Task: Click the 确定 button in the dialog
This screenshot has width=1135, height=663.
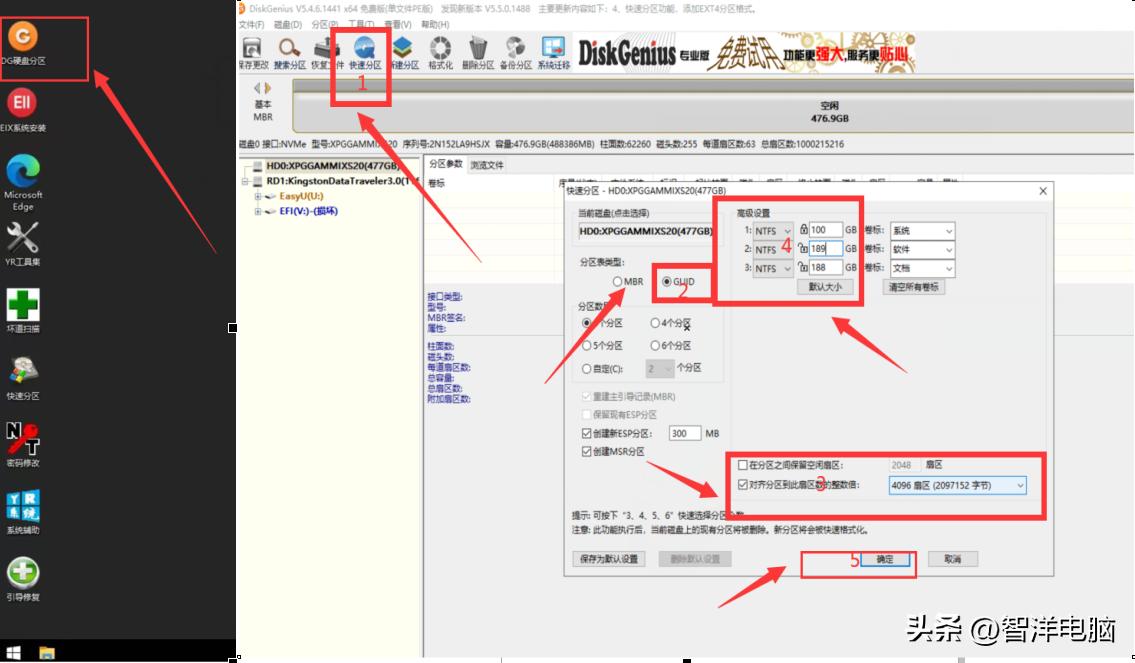Action: pyautogui.click(x=885, y=559)
